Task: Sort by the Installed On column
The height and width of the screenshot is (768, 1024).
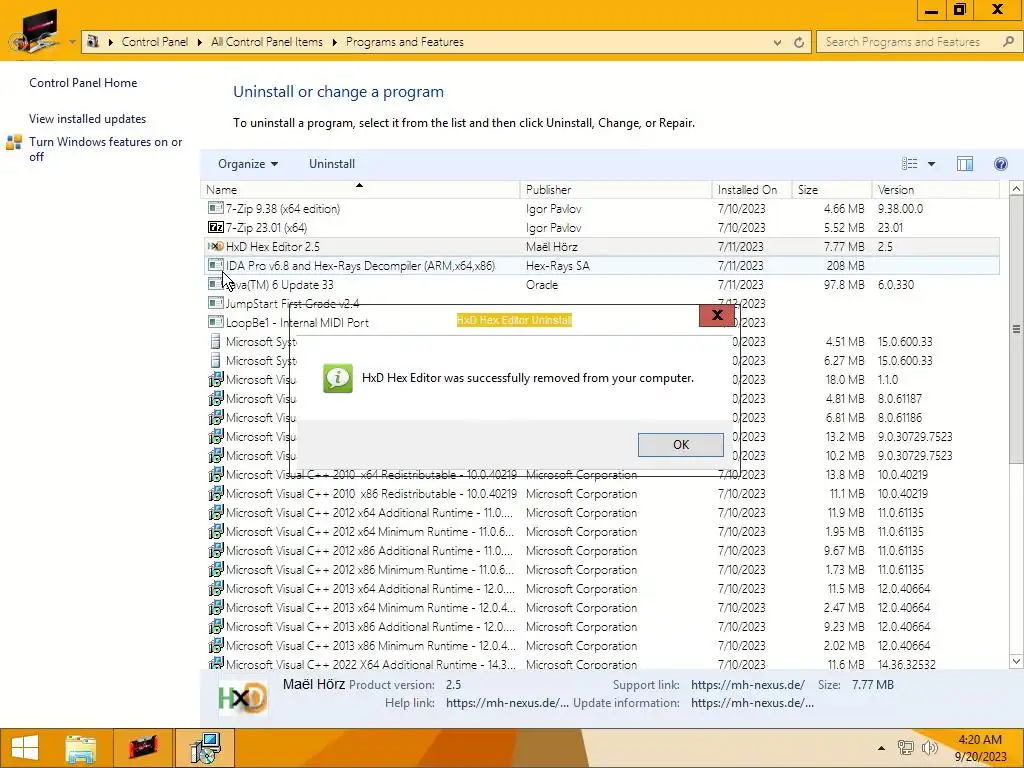Action: tap(752, 189)
